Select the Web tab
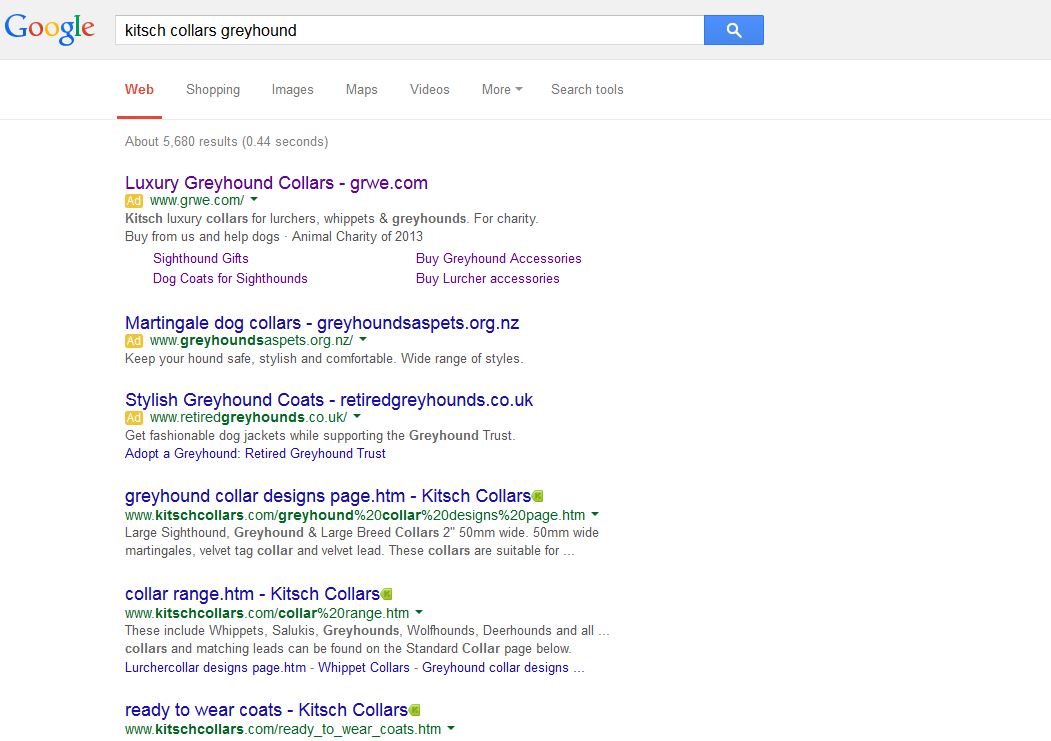Viewport: 1051px width, 741px height. click(x=139, y=89)
